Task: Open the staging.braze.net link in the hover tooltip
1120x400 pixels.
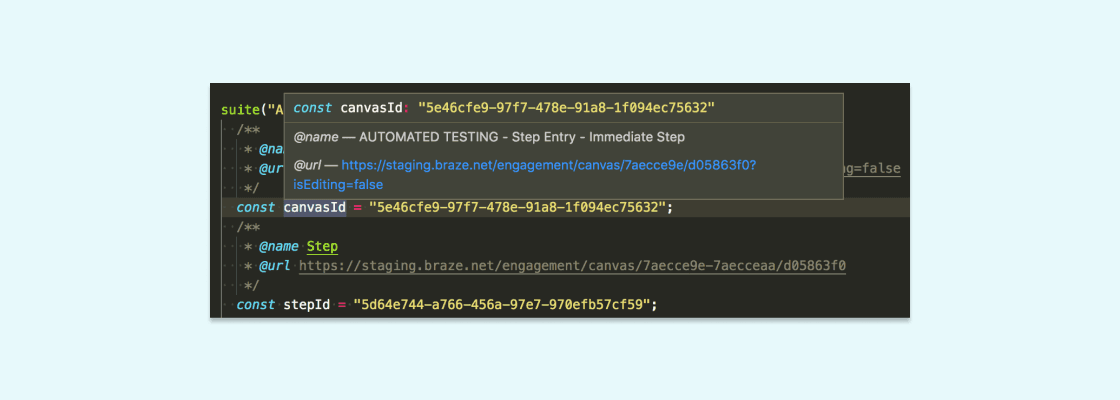Action: [x=548, y=164]
